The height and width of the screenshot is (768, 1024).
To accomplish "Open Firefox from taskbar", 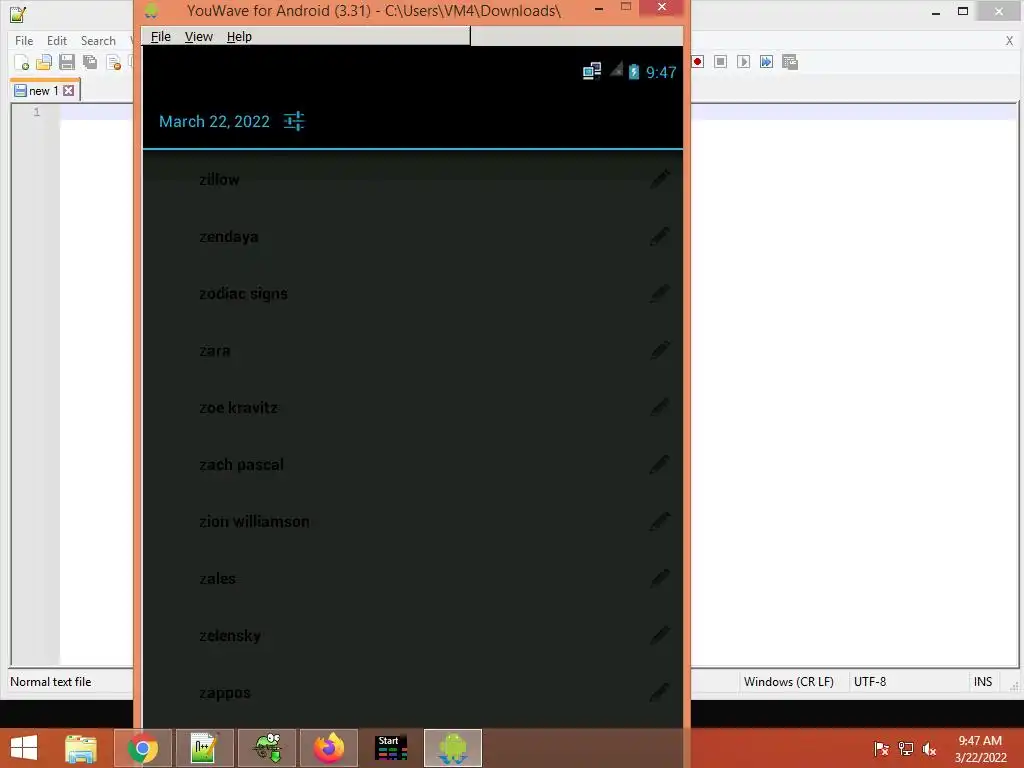I will pos(329,748).
